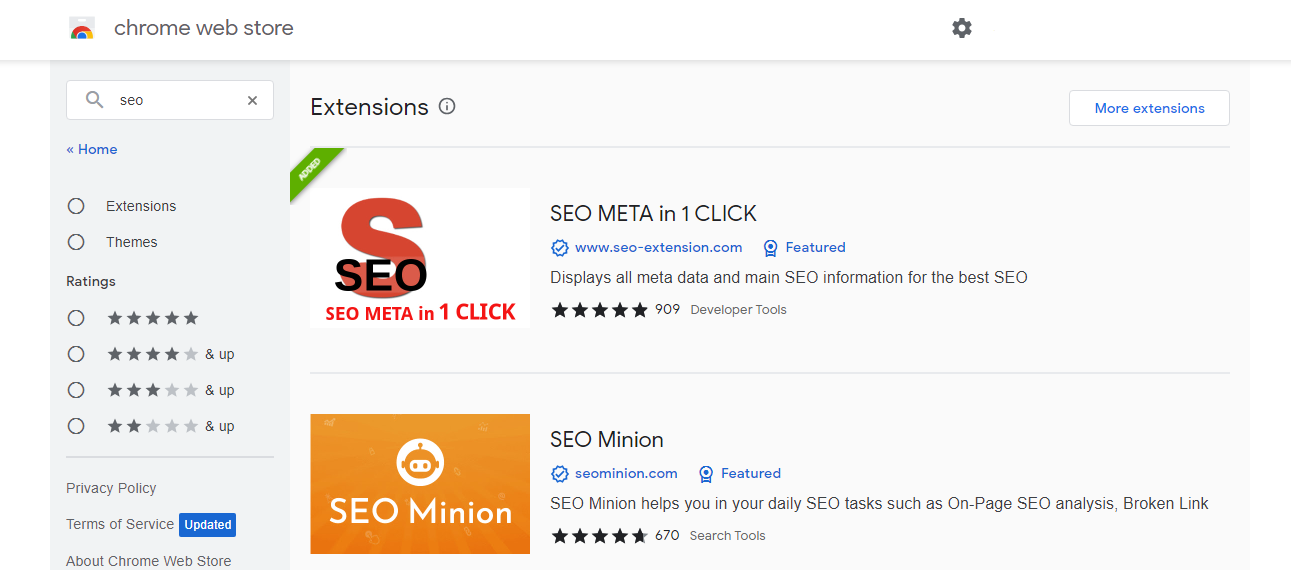The width and height of the screenshot is (1291, 570).
Task: Click verified badge beside seominion.com
Action: tap(560, 474)
